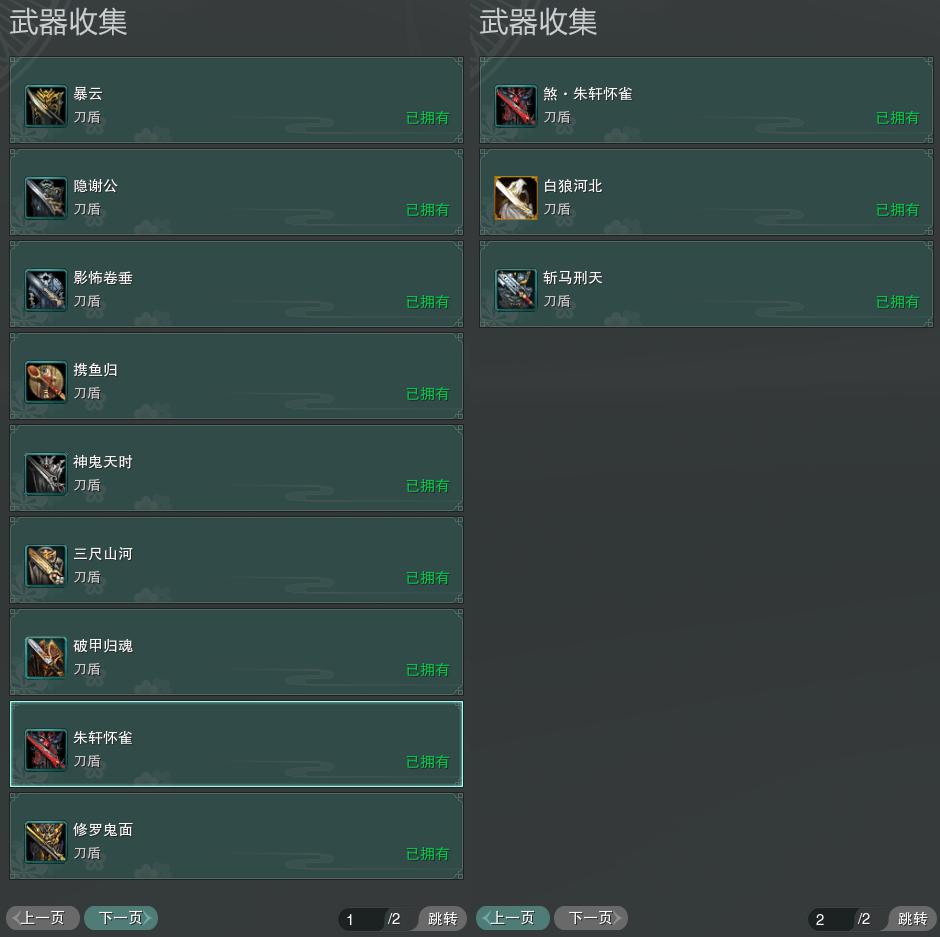
Task: Choose the 携鱼归 shield icon
Action: (46, 382)
